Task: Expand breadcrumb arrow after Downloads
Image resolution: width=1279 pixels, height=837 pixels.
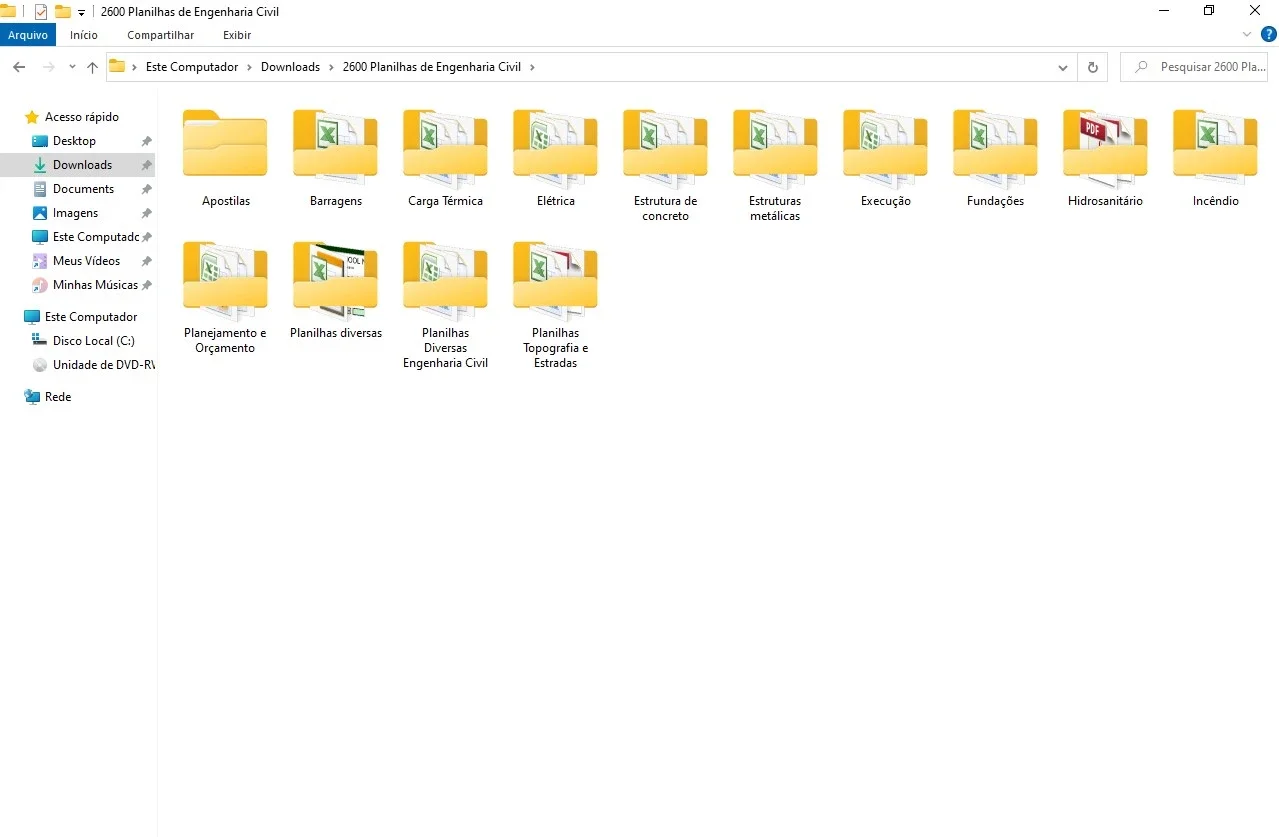Action: tap(330, 67)
